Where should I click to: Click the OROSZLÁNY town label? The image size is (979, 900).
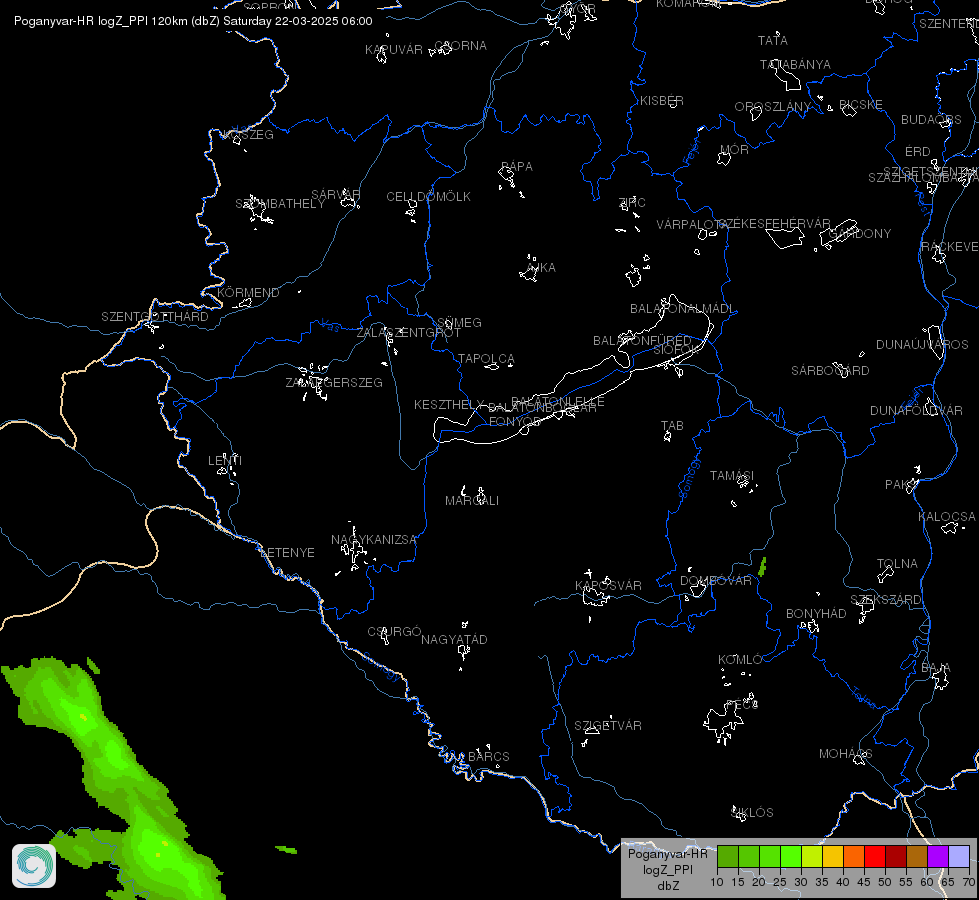point(773,107)
